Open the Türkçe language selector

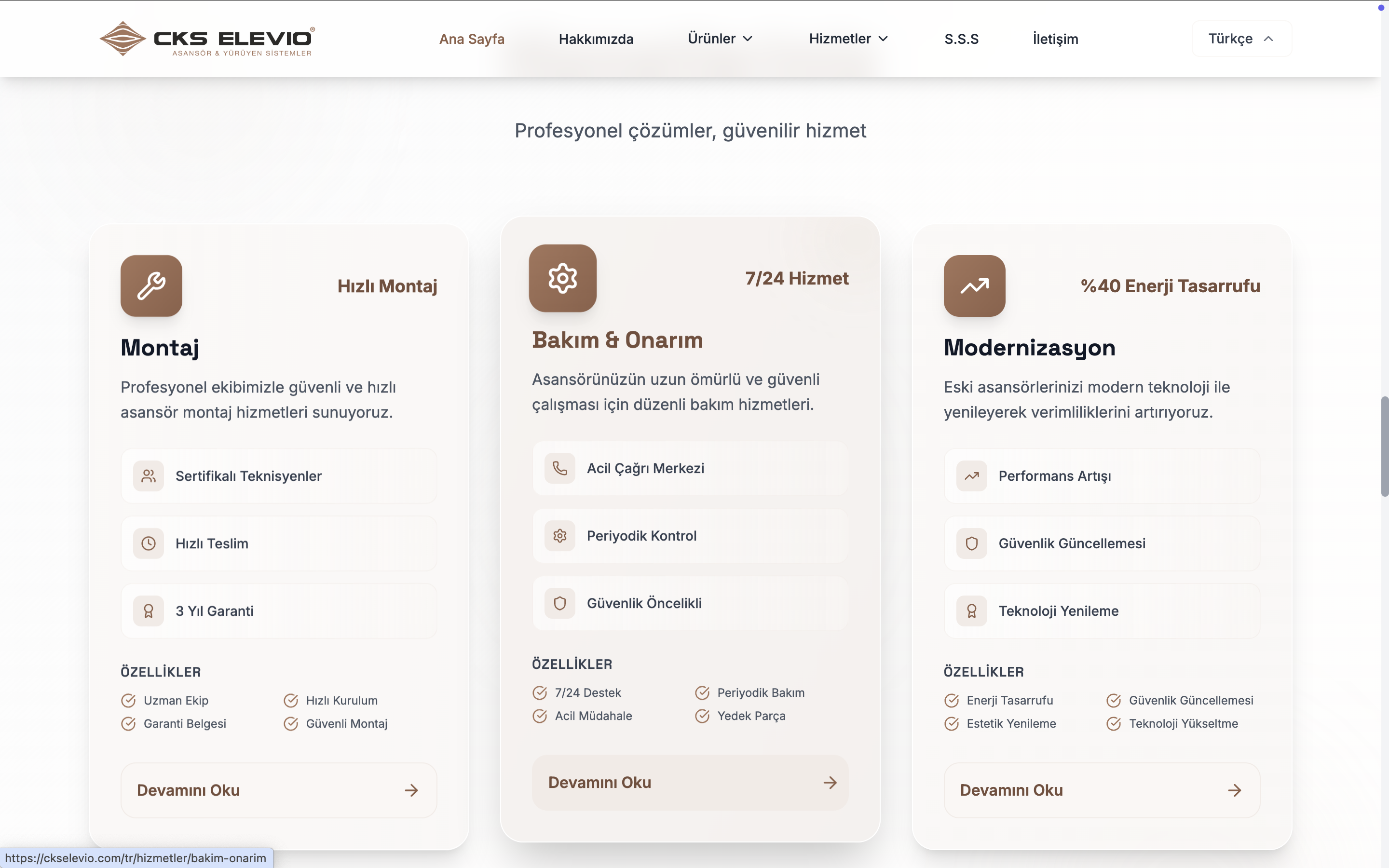click(1241, 39)
